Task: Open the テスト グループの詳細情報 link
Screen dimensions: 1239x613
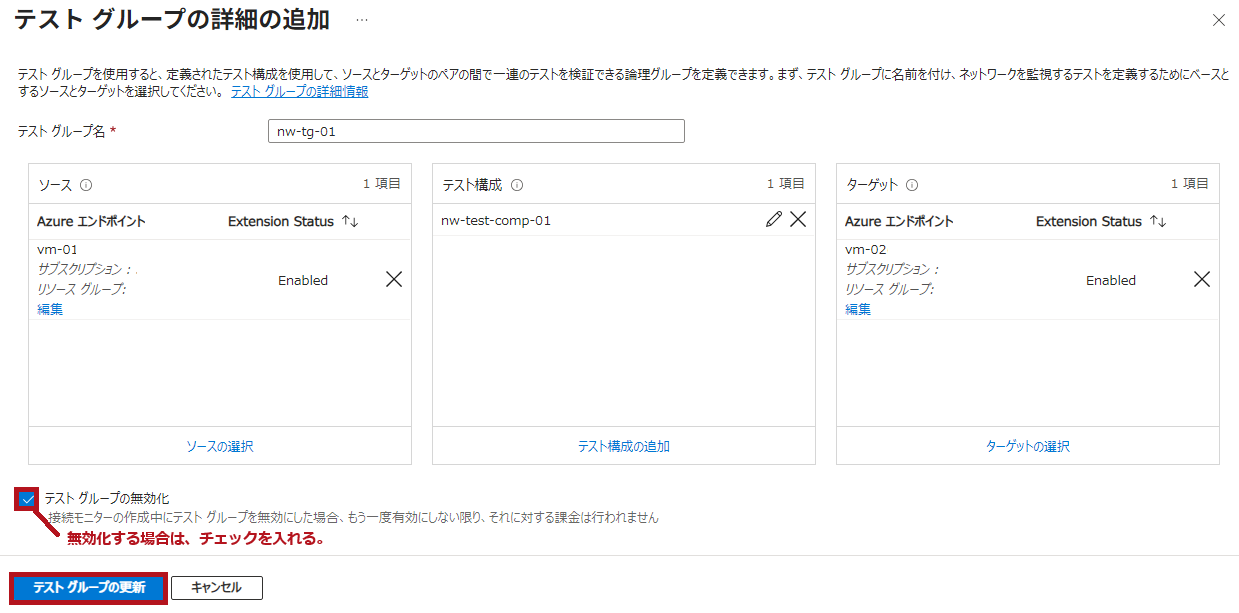Action: click(299, 91)
